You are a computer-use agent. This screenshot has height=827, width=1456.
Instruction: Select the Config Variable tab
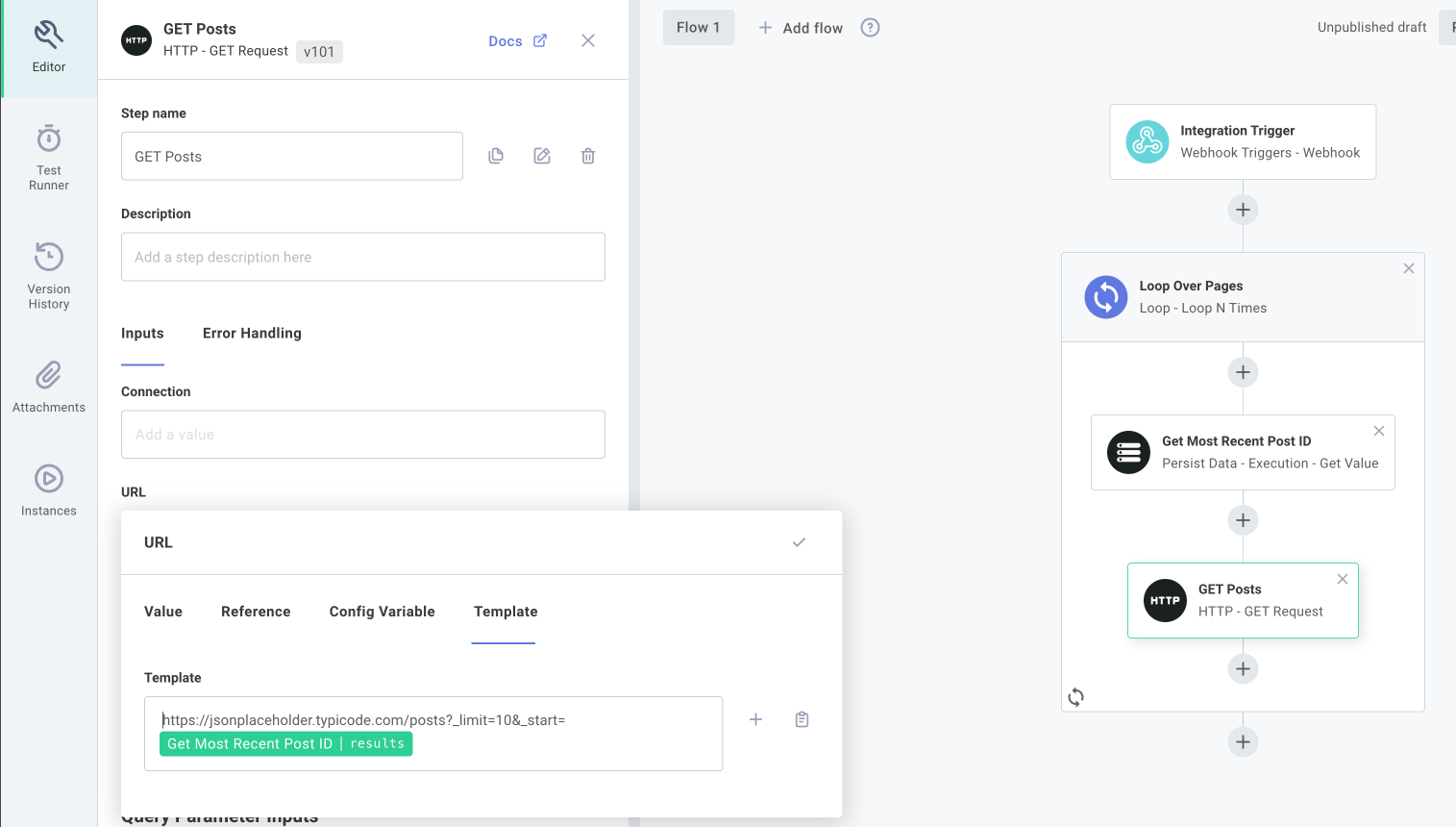[382, 612]
